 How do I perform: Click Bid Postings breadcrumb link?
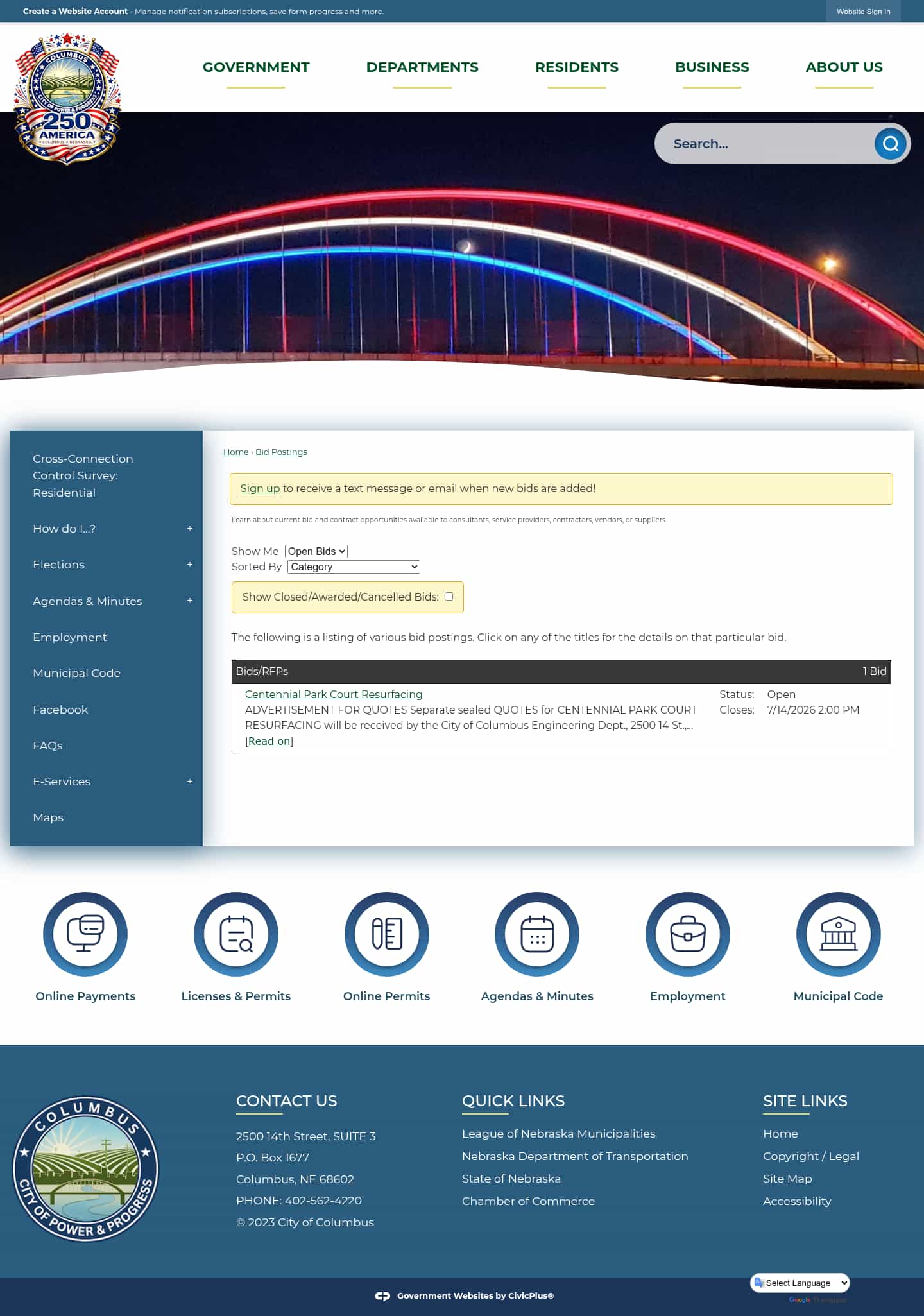tap(281, 452)
